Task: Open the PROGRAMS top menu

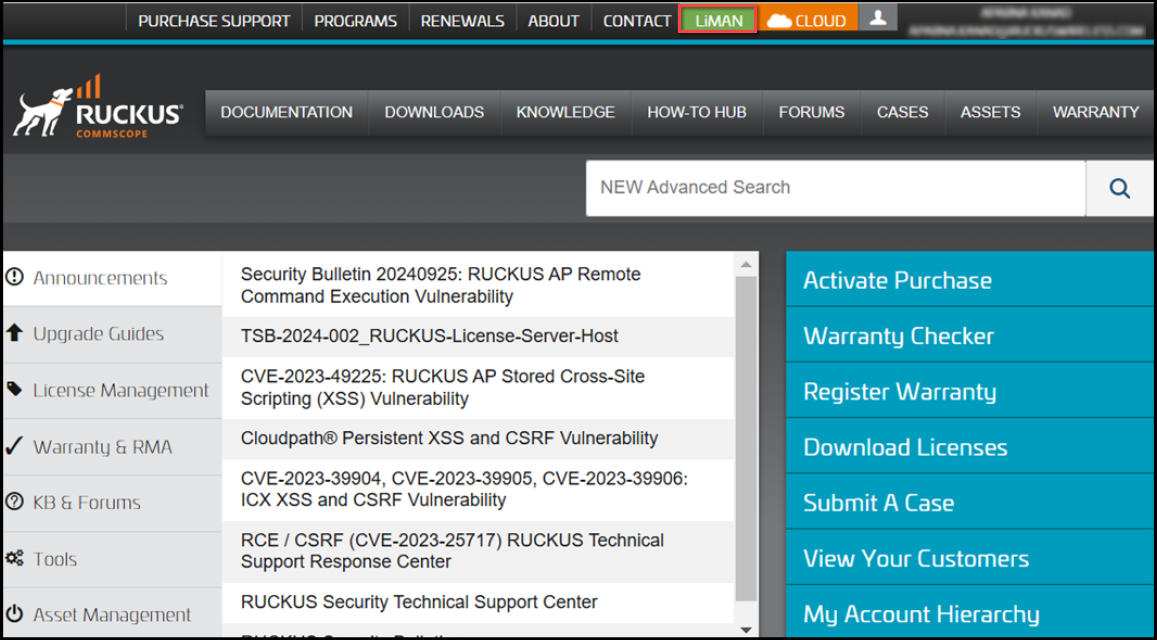Action: [x=356, y=21]
